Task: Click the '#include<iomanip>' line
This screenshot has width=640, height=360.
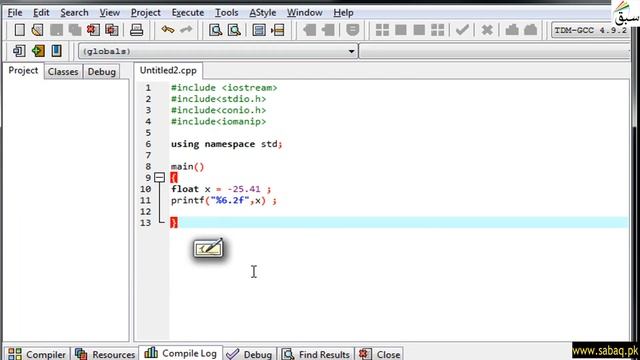Action: [218, 122]
